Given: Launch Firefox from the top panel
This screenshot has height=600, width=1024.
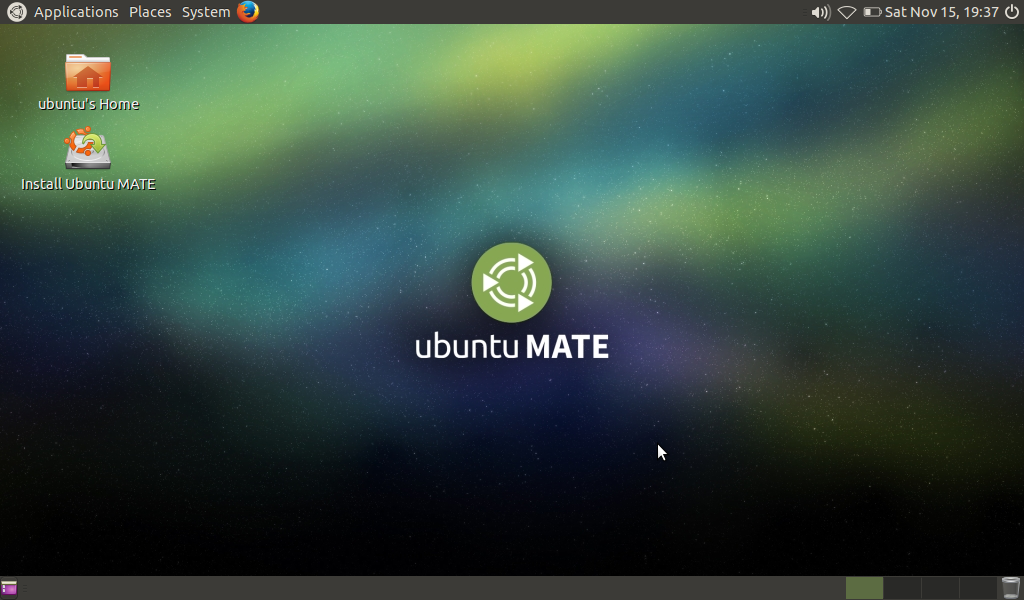Looking at the screenshot, I should click(x=248, y=12).
